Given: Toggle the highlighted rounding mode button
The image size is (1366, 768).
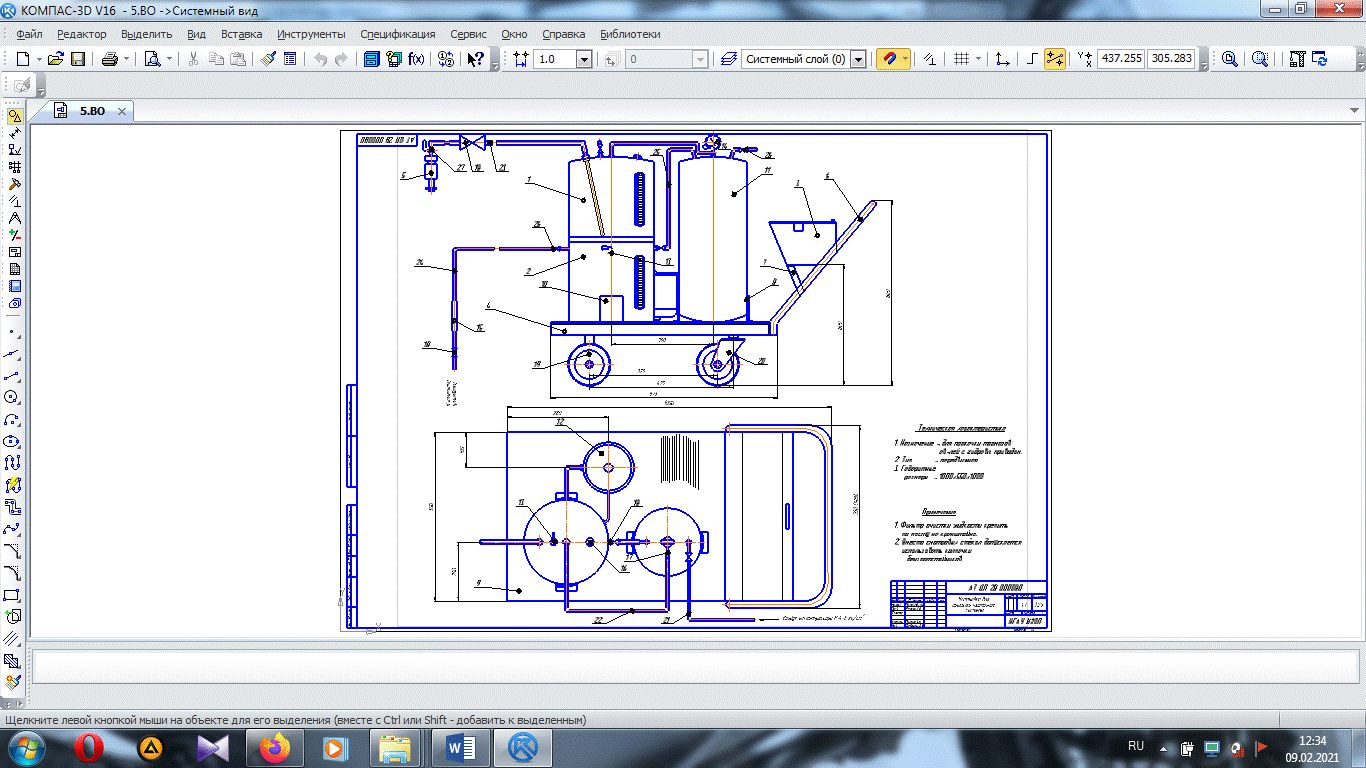Looking at the screenshot, I should 1055,59.
